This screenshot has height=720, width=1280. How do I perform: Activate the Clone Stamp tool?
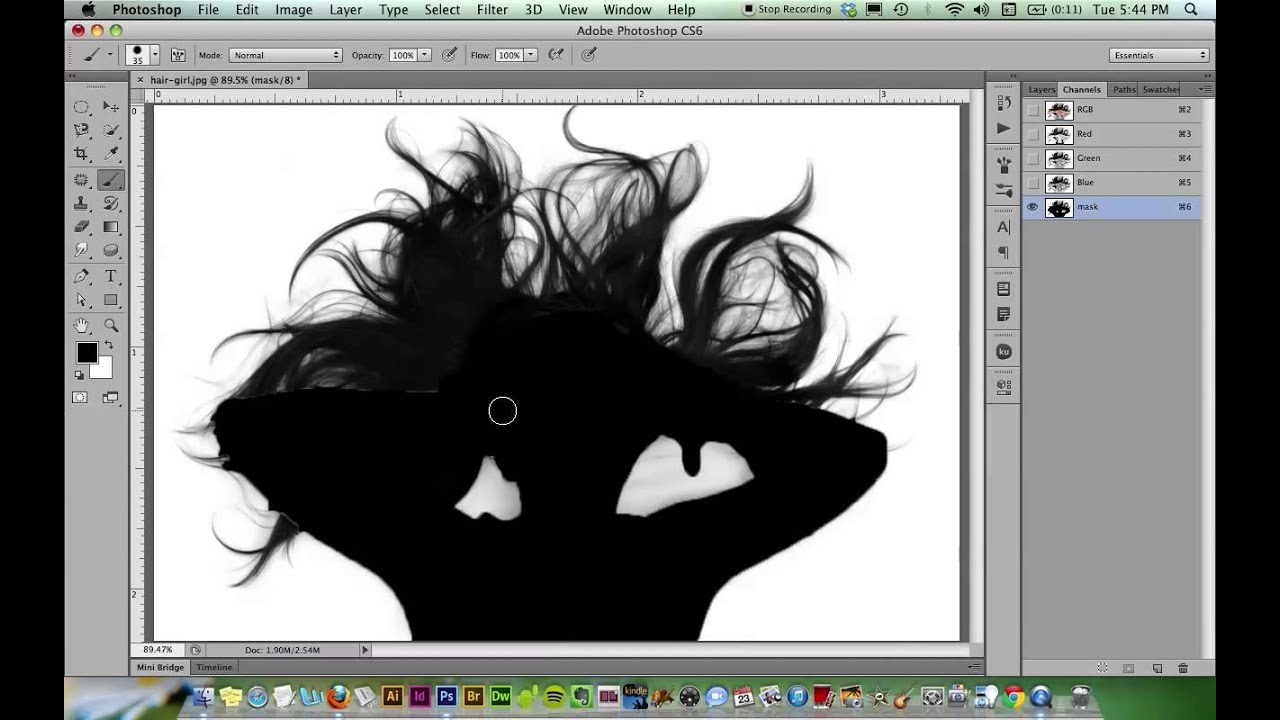[82, 203]
